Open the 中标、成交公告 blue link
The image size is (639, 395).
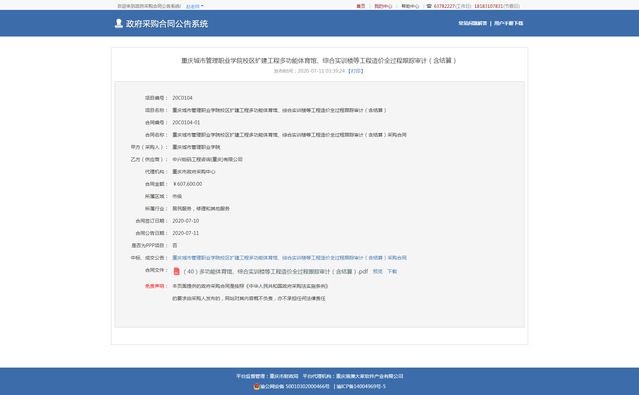tap(289, 258)
